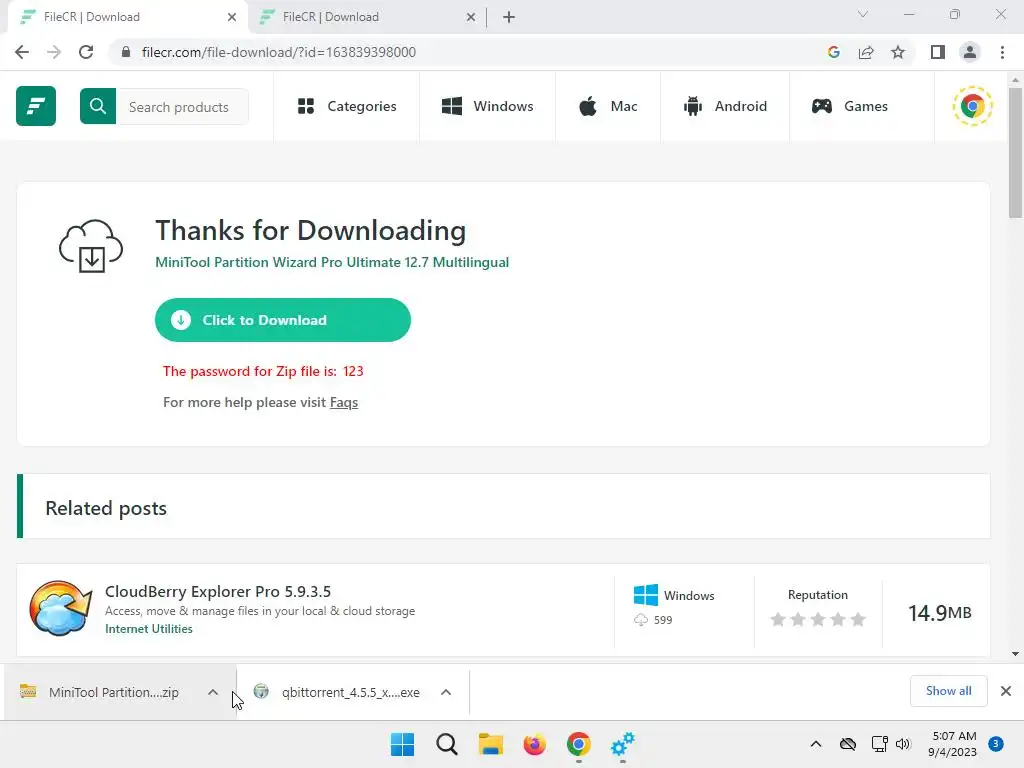Open Windows Start menu

click(x=402, y=744)
